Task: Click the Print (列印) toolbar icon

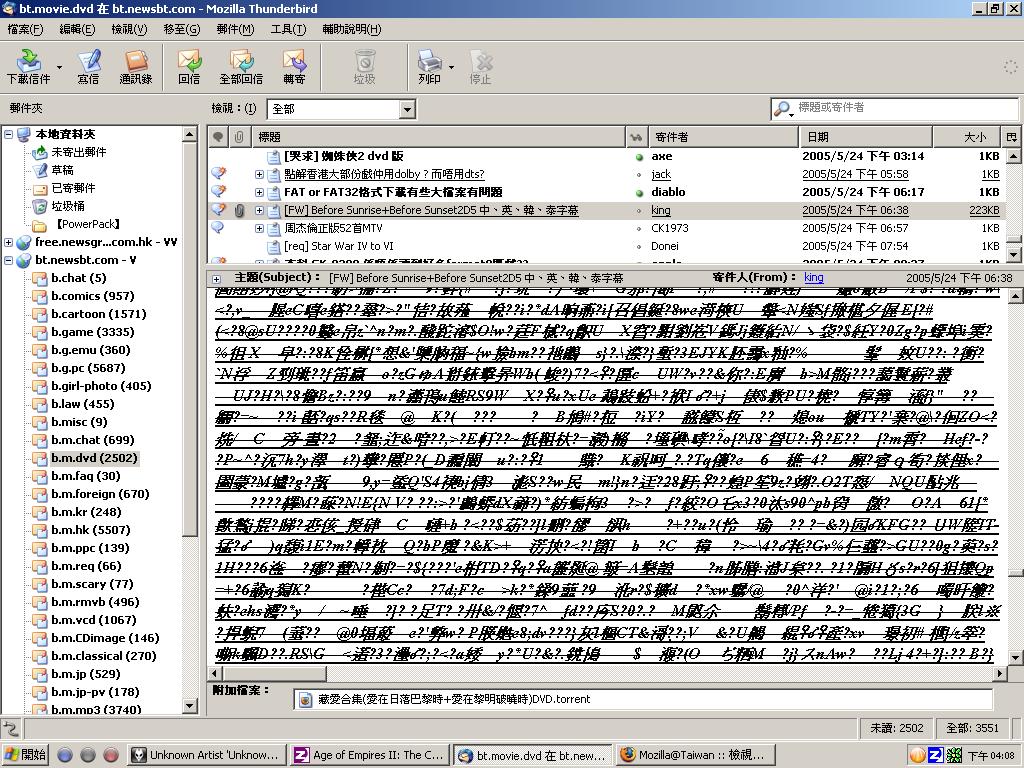Action: [428, 63]
